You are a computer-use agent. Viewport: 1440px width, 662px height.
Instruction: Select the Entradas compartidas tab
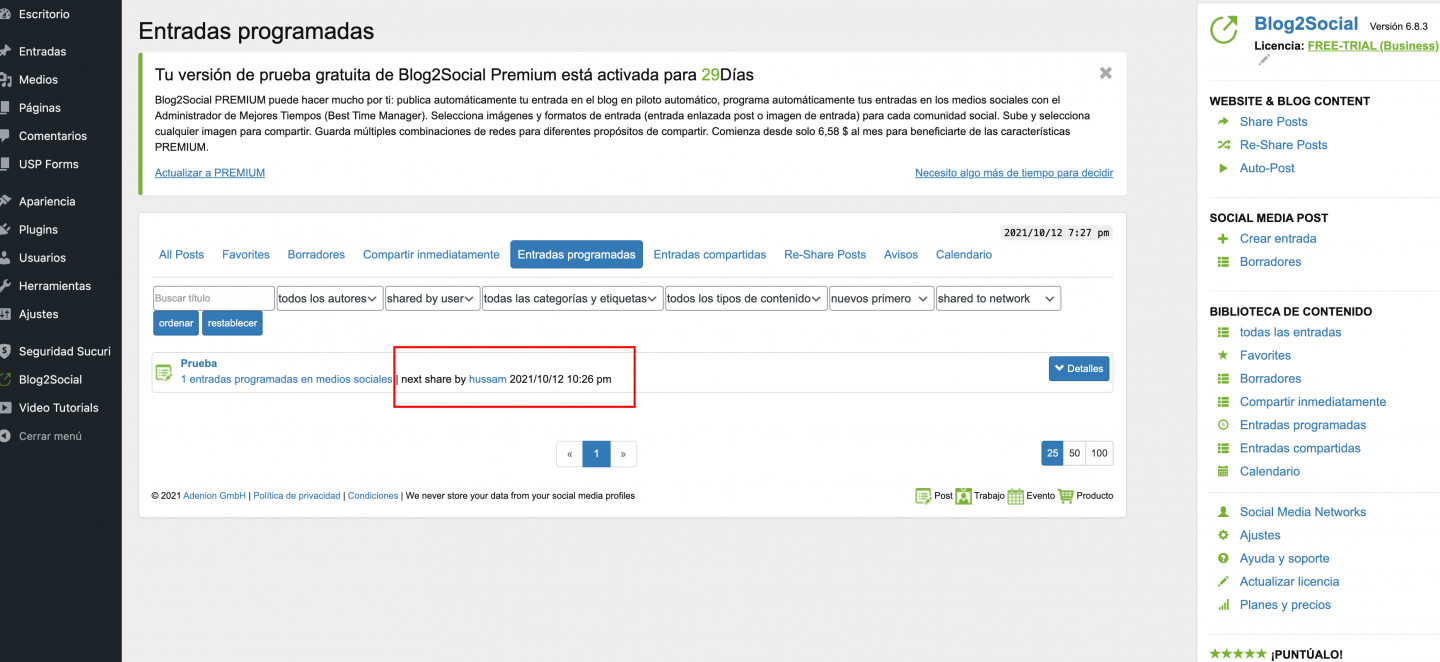click(x=710, y=255)
